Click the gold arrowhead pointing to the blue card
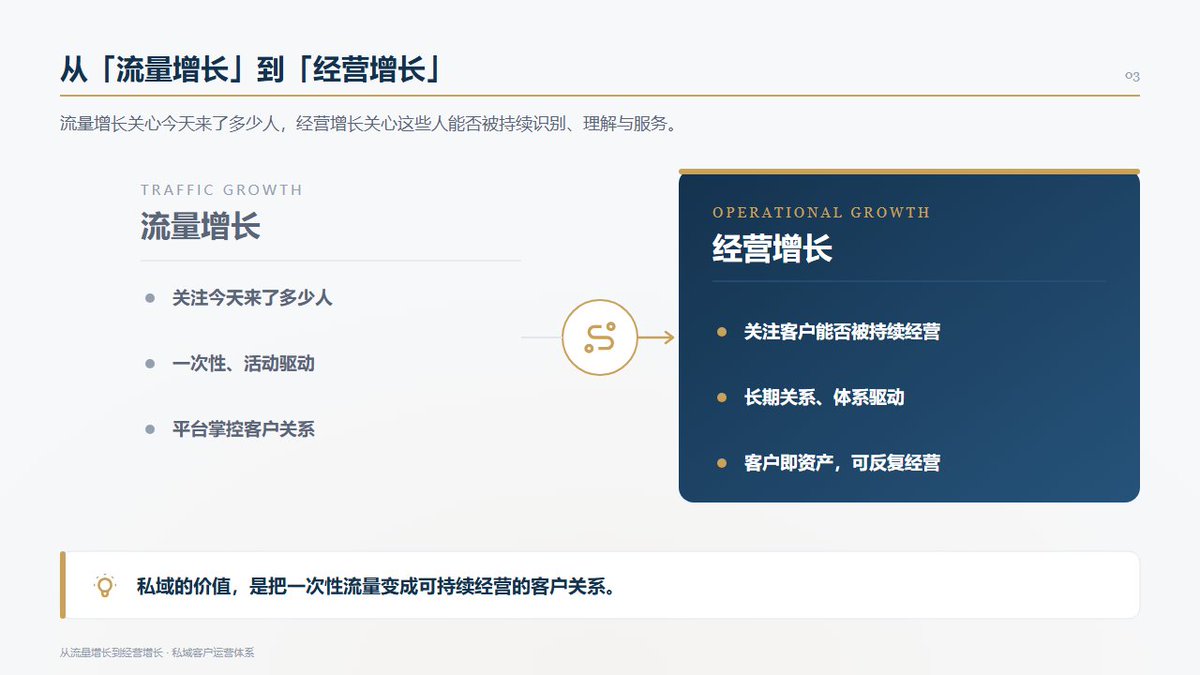 click(x=670, y=338)
